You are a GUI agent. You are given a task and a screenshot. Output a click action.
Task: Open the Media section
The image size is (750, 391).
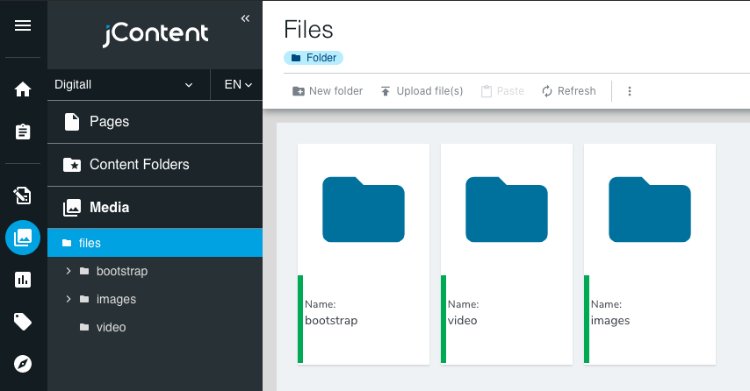155,207
